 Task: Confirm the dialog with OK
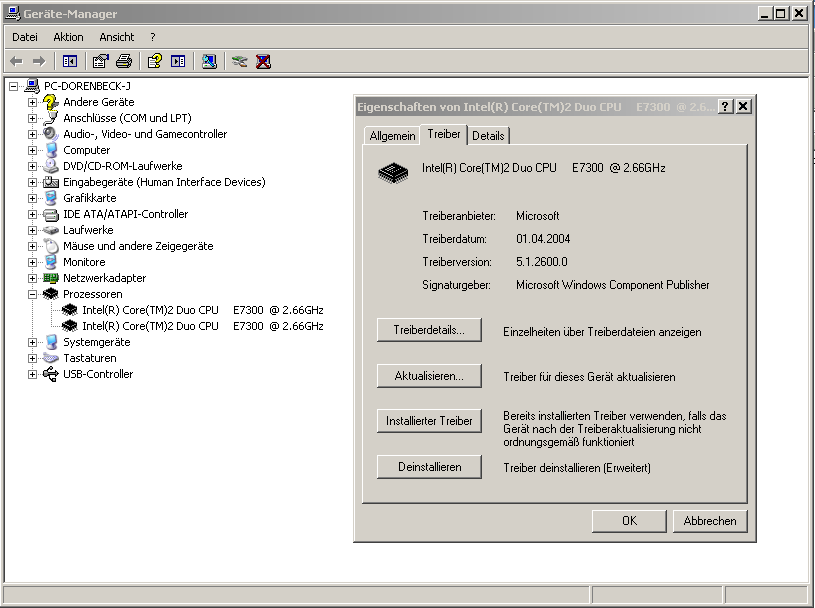coord(629,521)
